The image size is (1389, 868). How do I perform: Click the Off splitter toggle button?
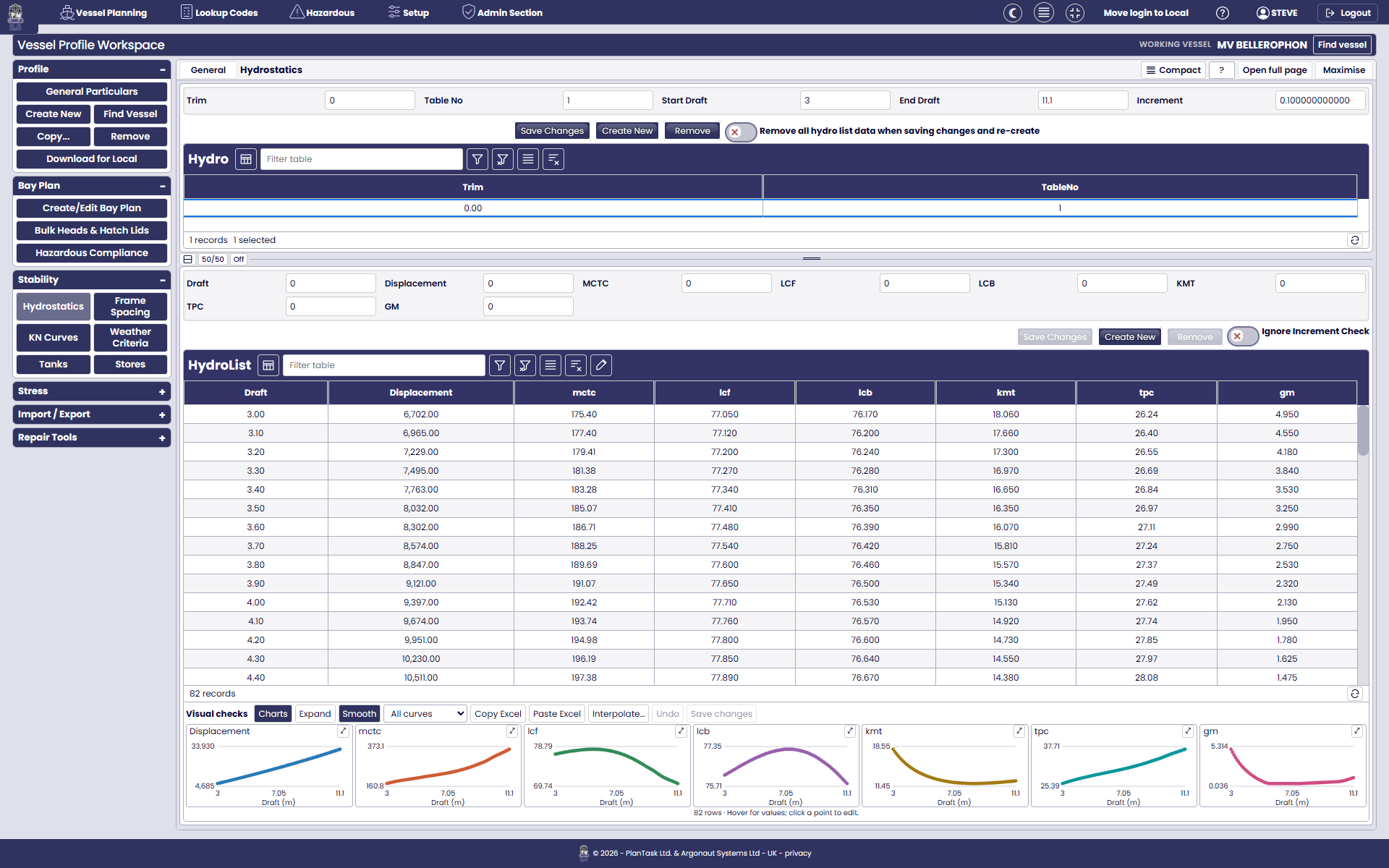239,259
